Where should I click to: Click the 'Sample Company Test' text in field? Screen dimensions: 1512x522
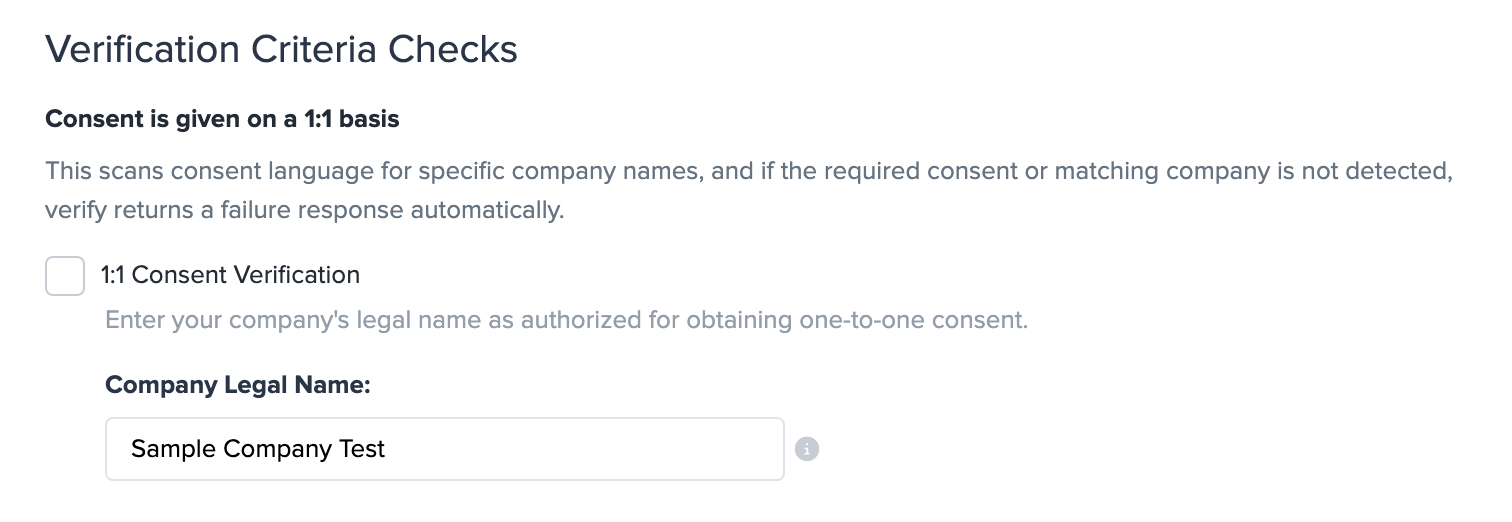pos(258,449)
